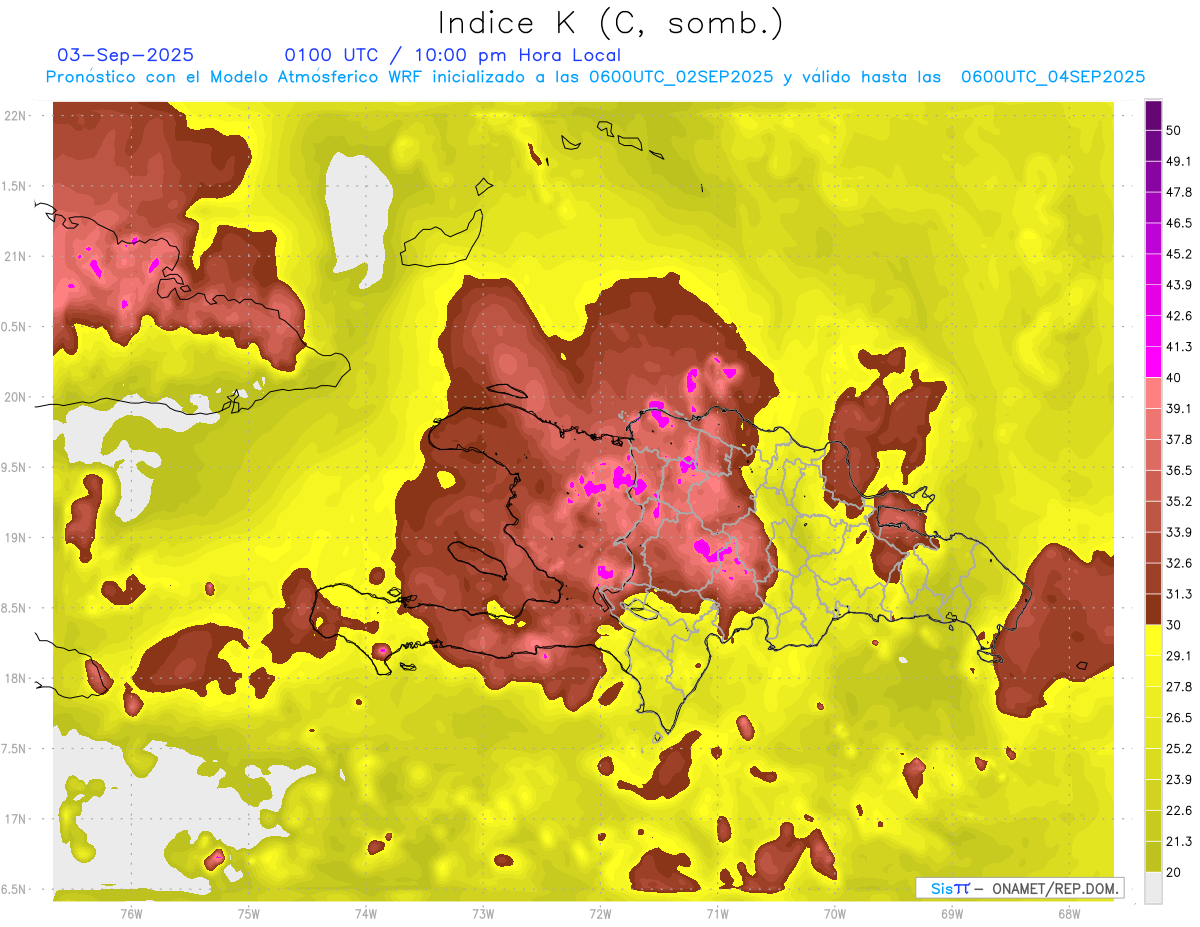Screen dimensions: 1200x927
Task: Select the olive swatch between 20 and 21.3
Action: click(x=1153, y=857)
